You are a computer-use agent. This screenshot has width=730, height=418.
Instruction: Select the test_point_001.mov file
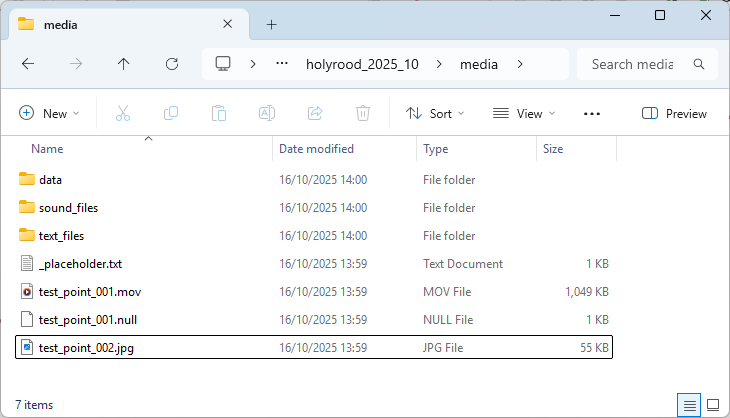pos(314,292)
